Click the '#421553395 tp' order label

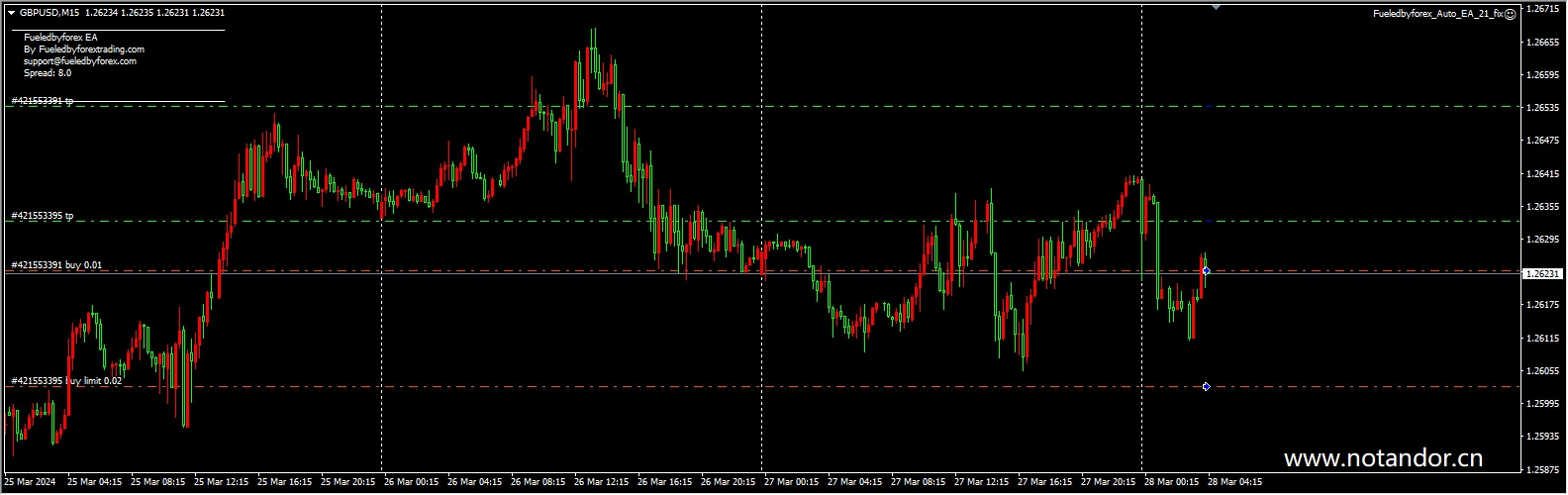pyautogui.click(x=43, y=216)
